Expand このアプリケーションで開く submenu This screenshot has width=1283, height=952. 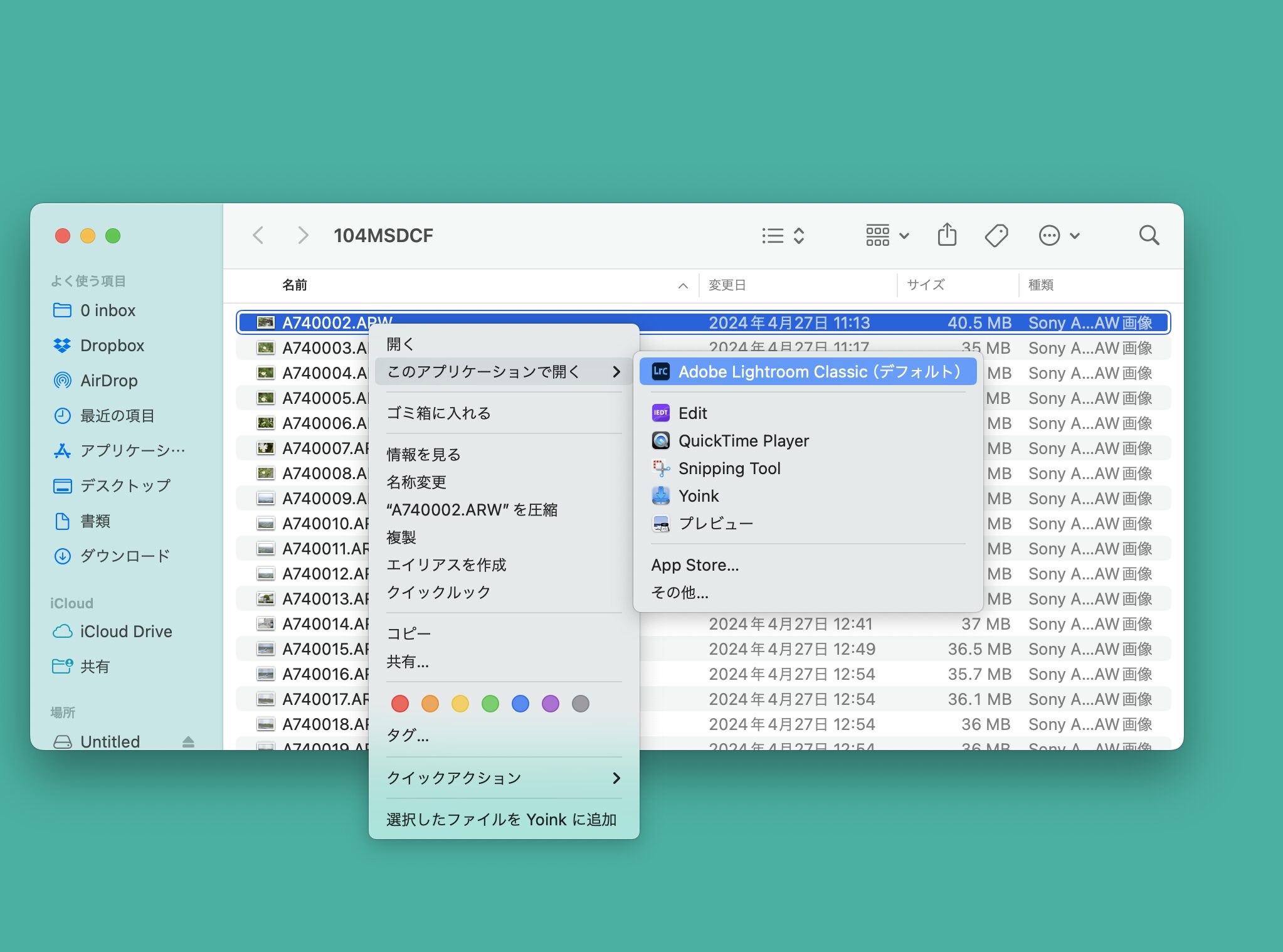(x=504, y=372)
